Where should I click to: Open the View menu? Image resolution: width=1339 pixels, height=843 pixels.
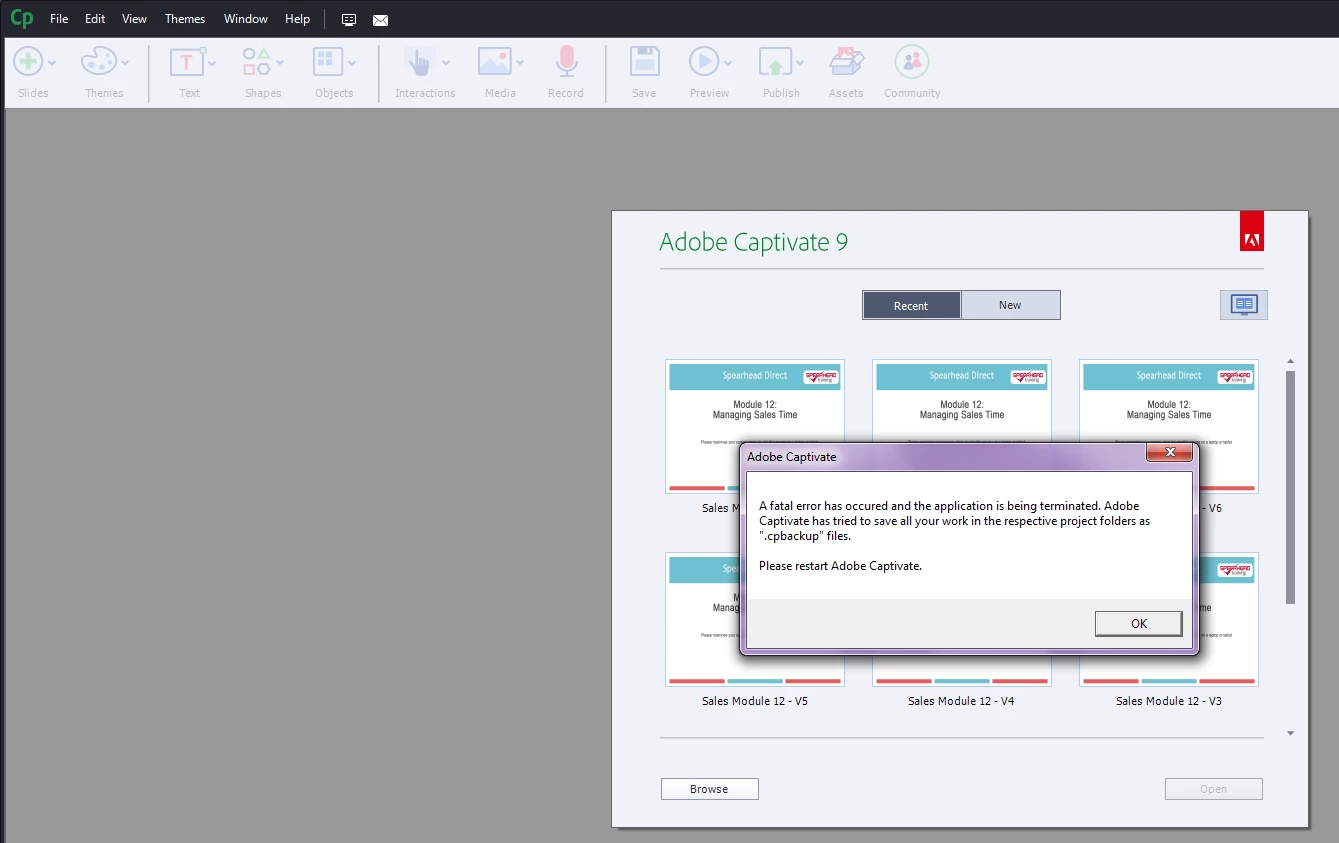(x=134, y=19)
